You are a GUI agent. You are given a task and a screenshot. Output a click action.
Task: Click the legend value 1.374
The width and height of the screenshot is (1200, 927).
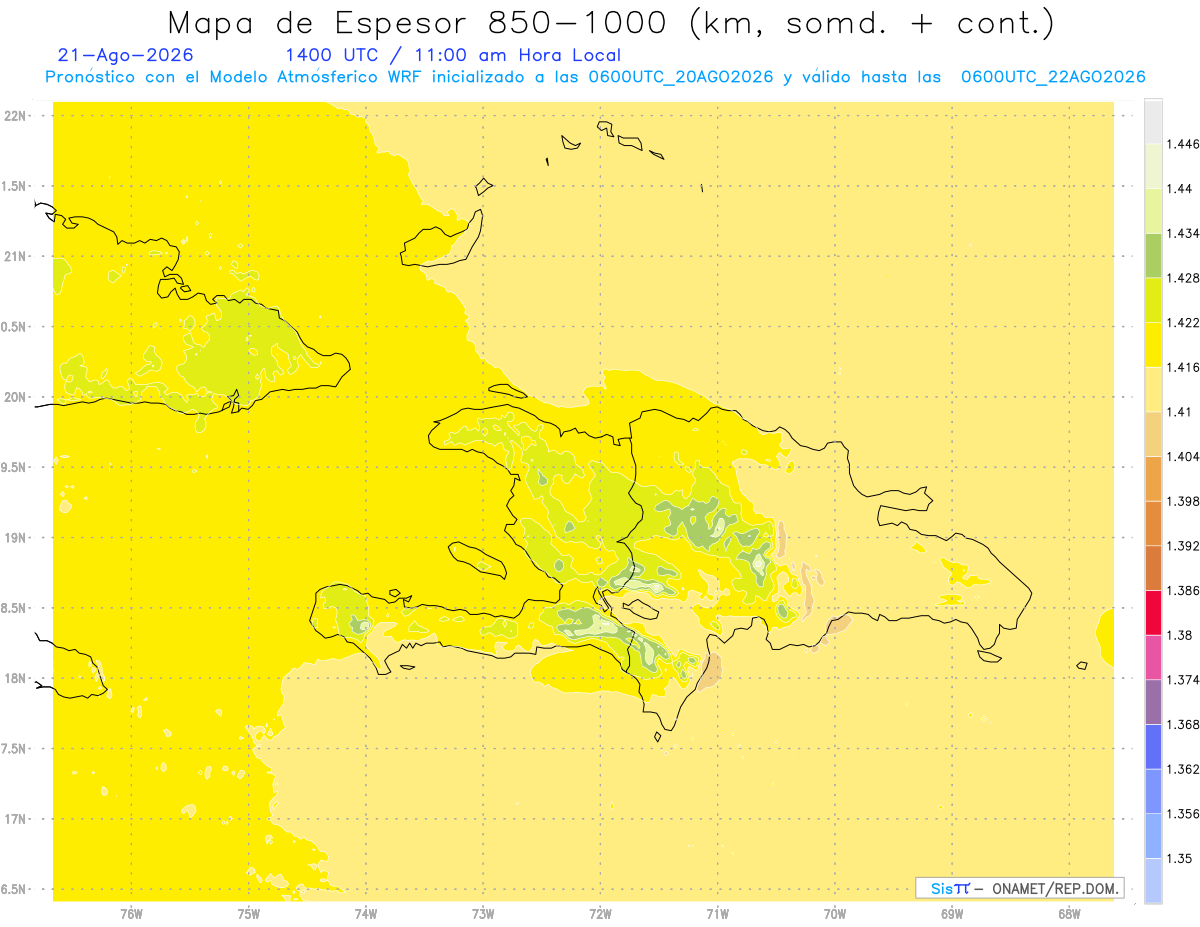1183,680
